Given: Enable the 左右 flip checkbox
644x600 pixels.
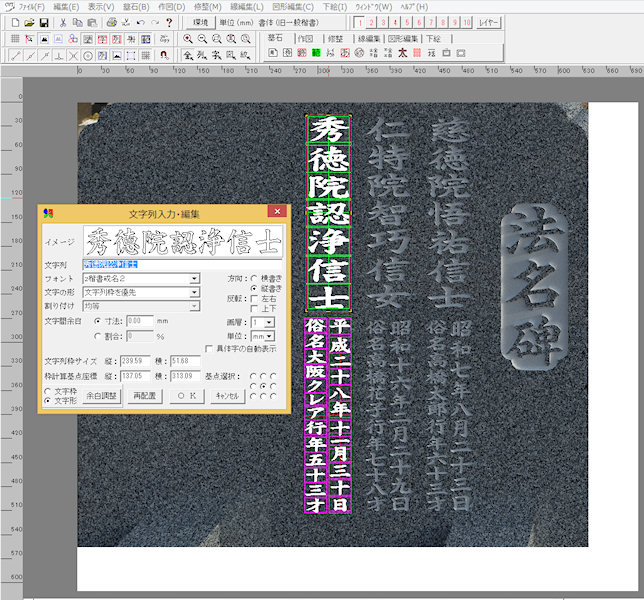Looking at the screenshot, I should tap(253, 297).
